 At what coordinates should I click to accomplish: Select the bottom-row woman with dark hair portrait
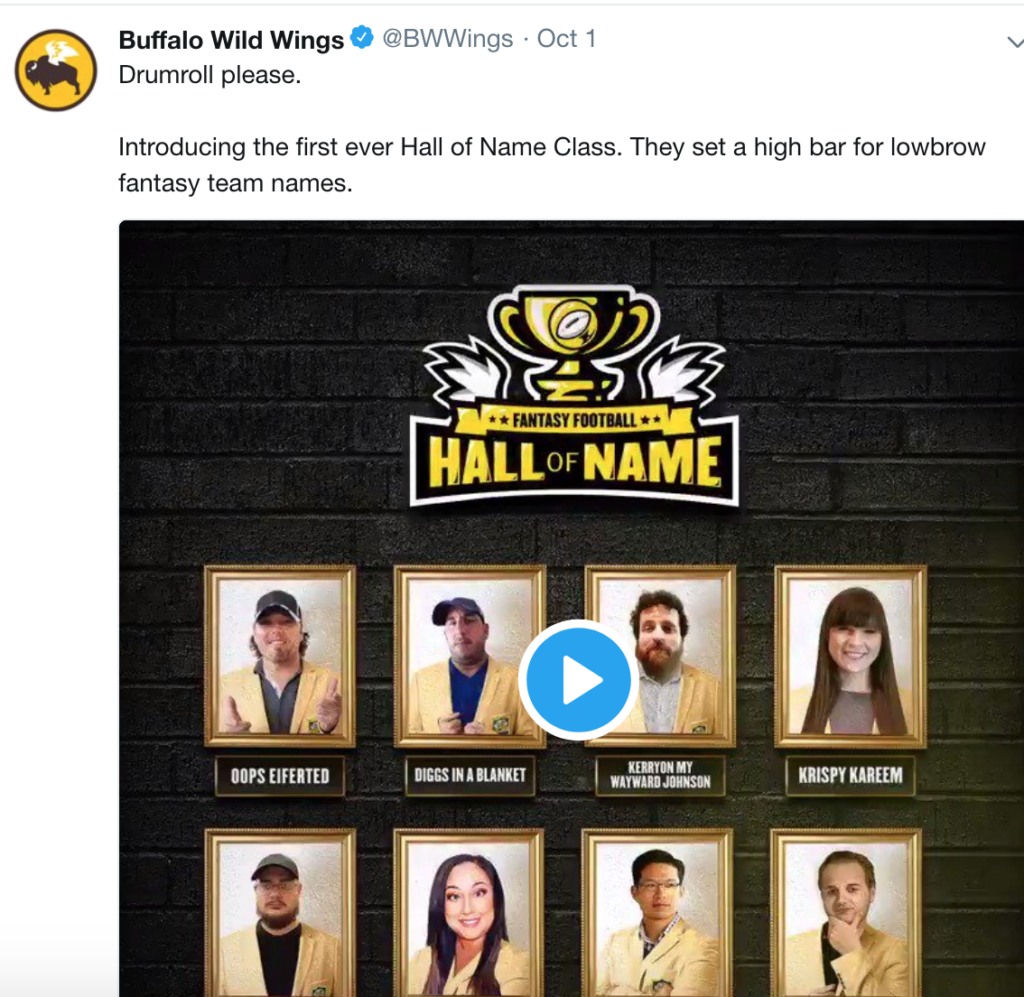469,913
